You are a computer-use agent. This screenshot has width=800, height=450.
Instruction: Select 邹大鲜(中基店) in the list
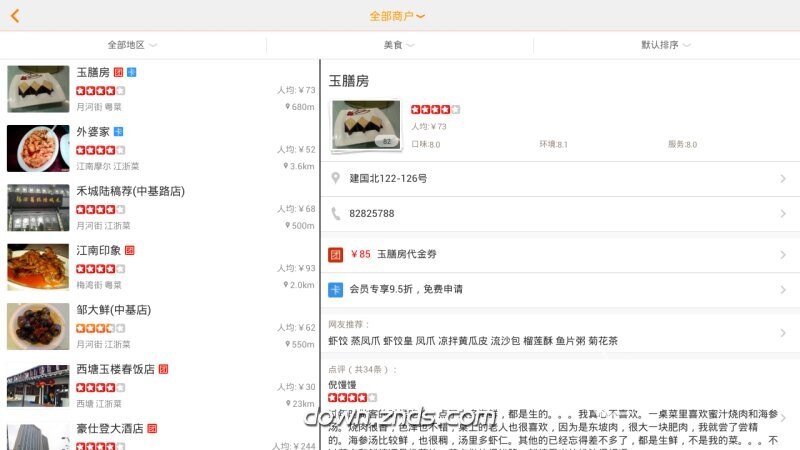click(x=160, y=327)
